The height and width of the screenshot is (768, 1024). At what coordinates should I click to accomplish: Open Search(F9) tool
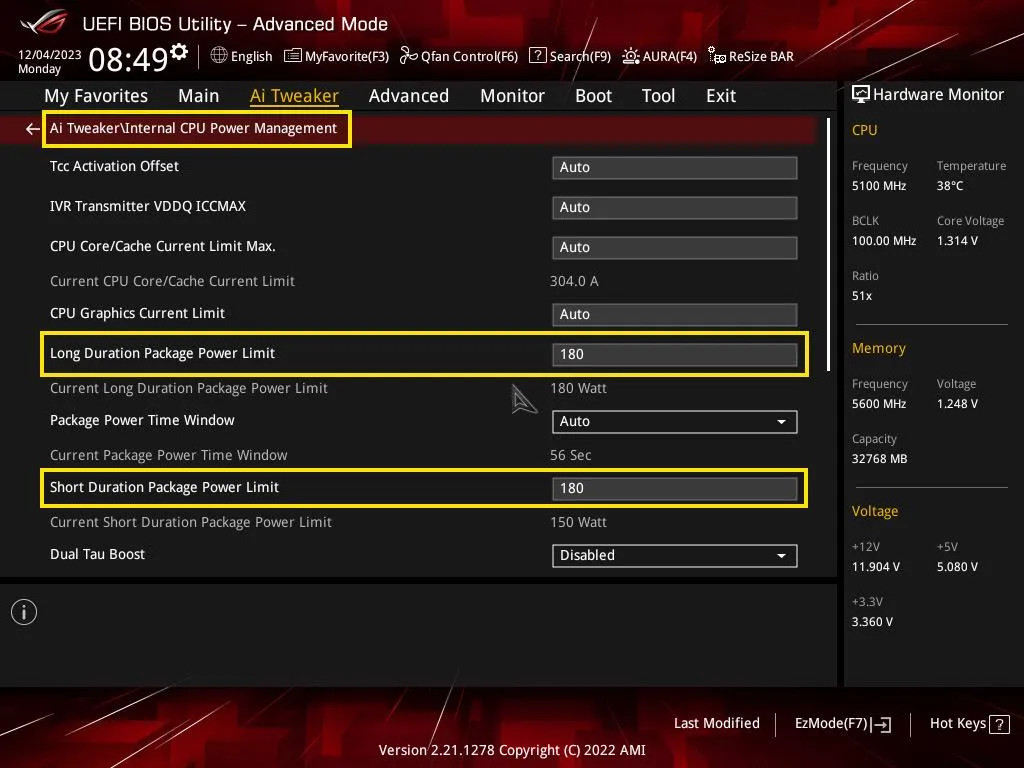click(569, 56)
